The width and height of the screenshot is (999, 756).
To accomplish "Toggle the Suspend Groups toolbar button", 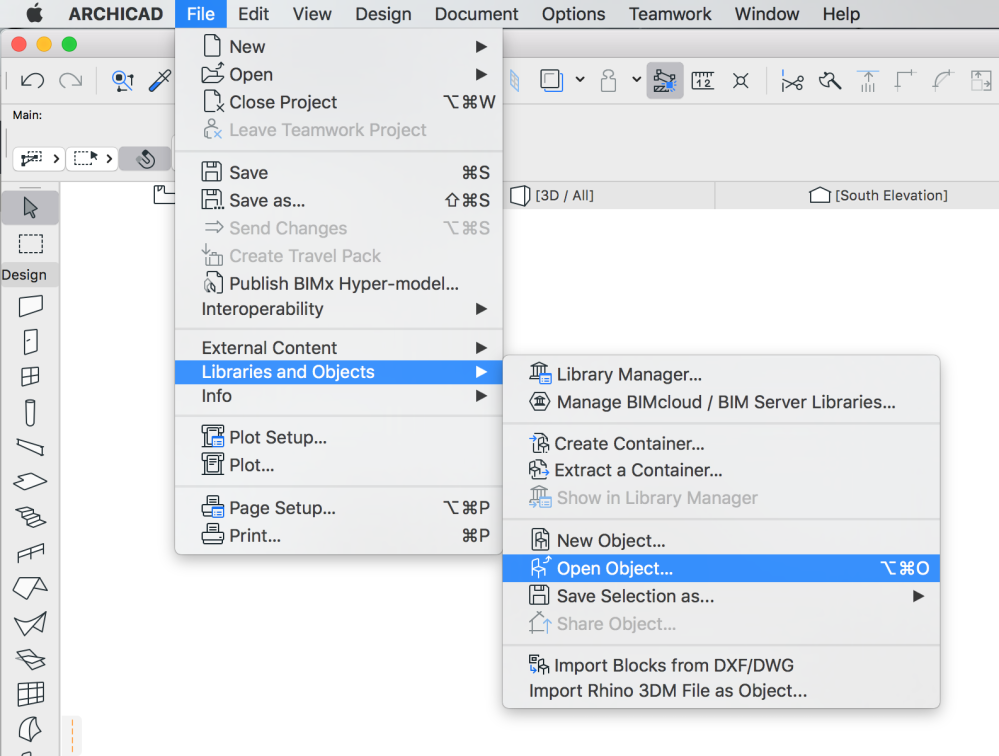I will pos(608,80).
